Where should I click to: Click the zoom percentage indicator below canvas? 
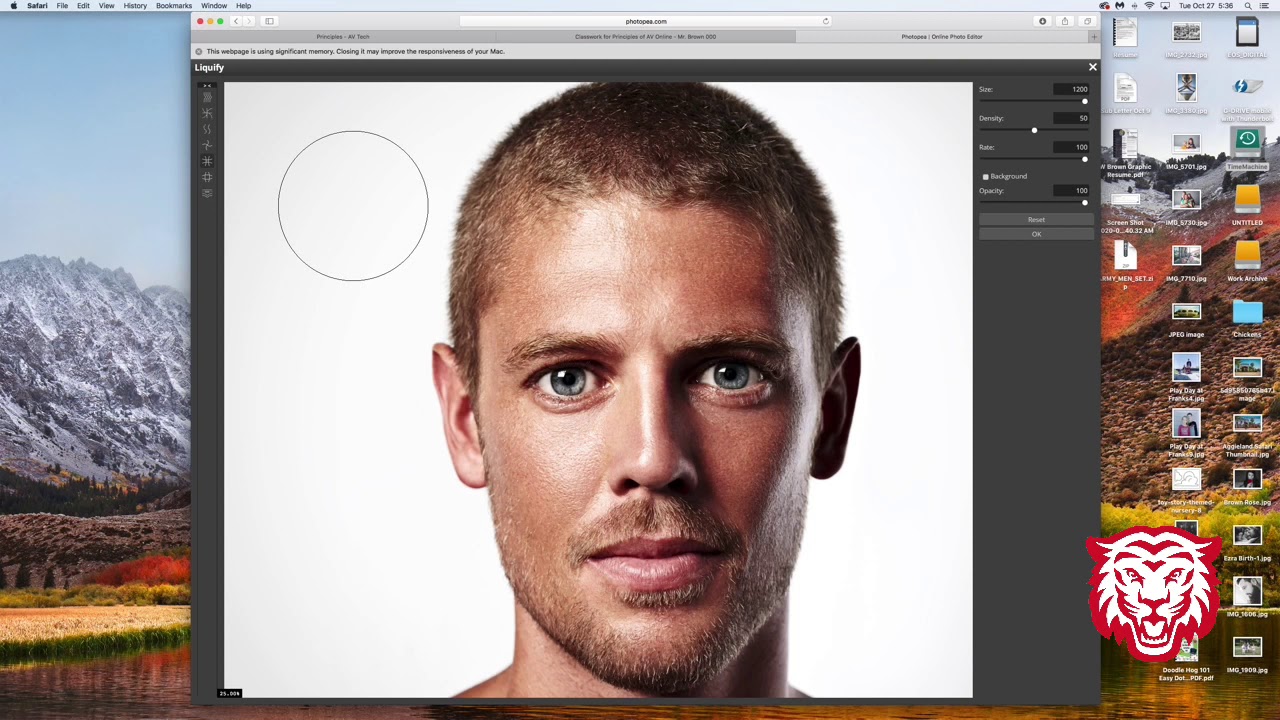pos(230,693)
